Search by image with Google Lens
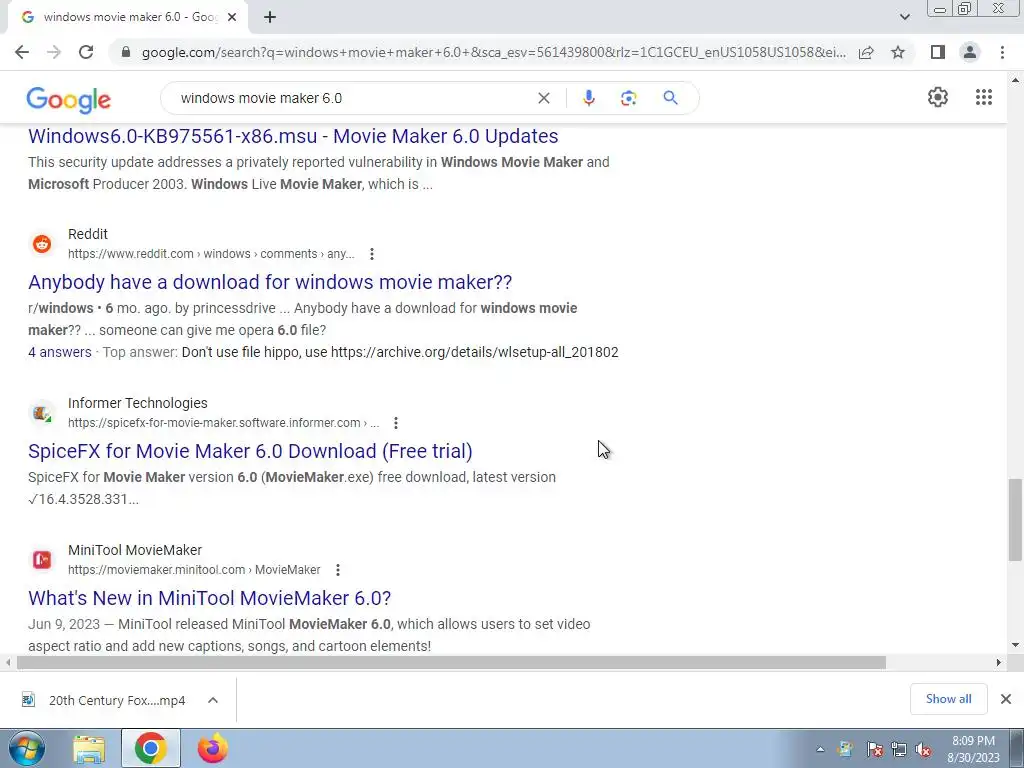Screen dimensions: 1024x768 click(628, 98)
